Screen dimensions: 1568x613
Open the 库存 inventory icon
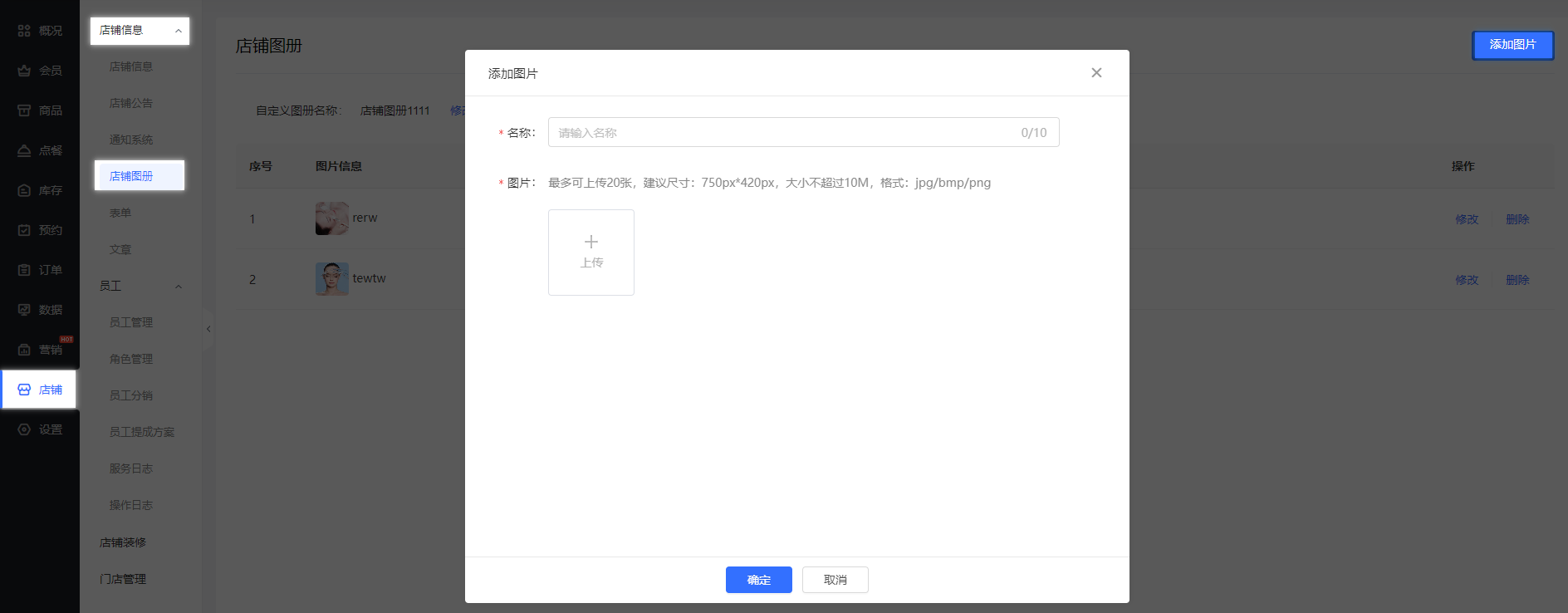click(x=24, y=190)
